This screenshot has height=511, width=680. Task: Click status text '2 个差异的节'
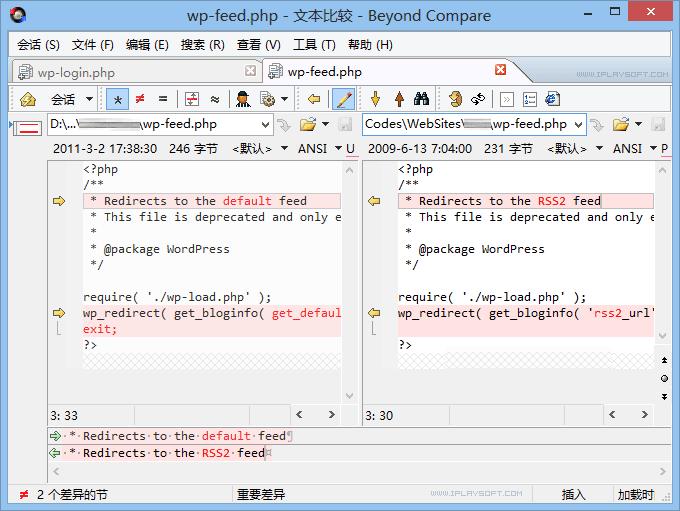pos(72,495)
